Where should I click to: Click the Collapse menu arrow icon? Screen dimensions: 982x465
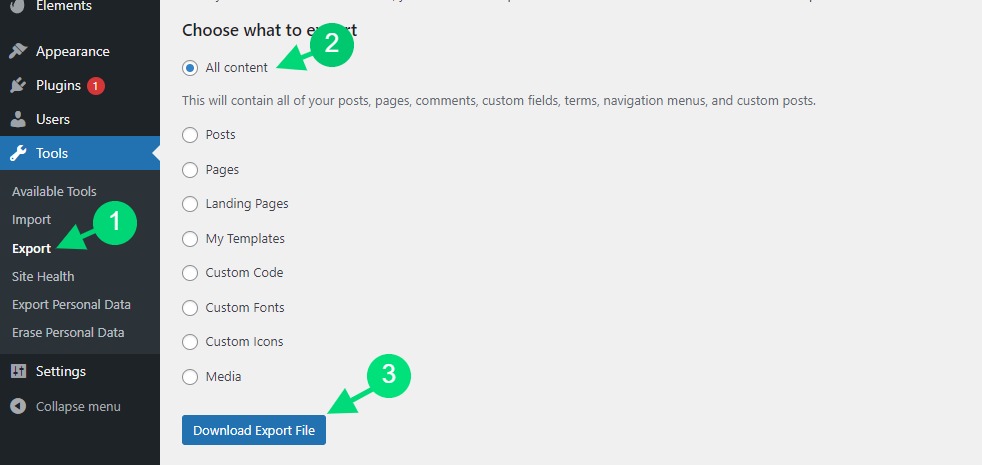[18, 407]
